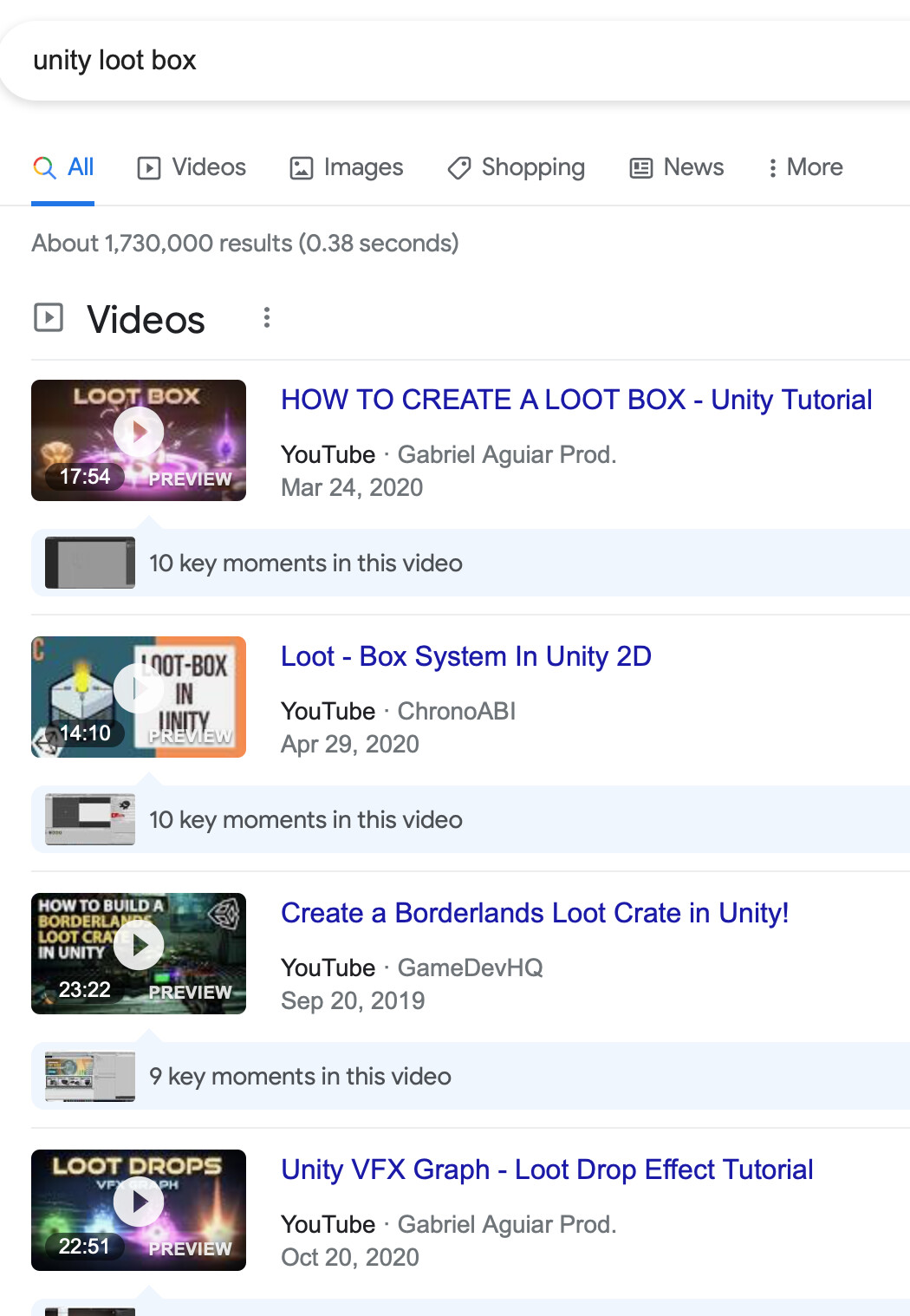Viewport: 910px width, 1316px height.
Task: Click the News filter icon
Action: click(640, 166)
